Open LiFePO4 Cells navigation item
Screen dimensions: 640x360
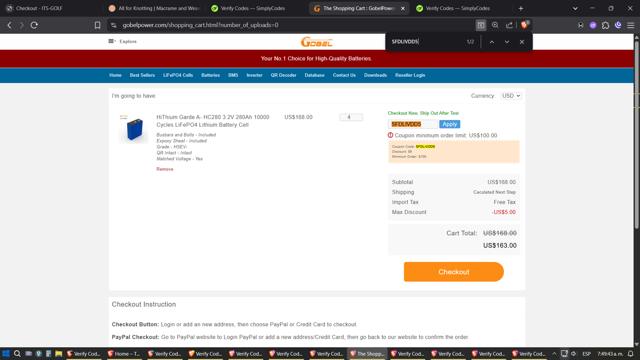tap(178, 75)
